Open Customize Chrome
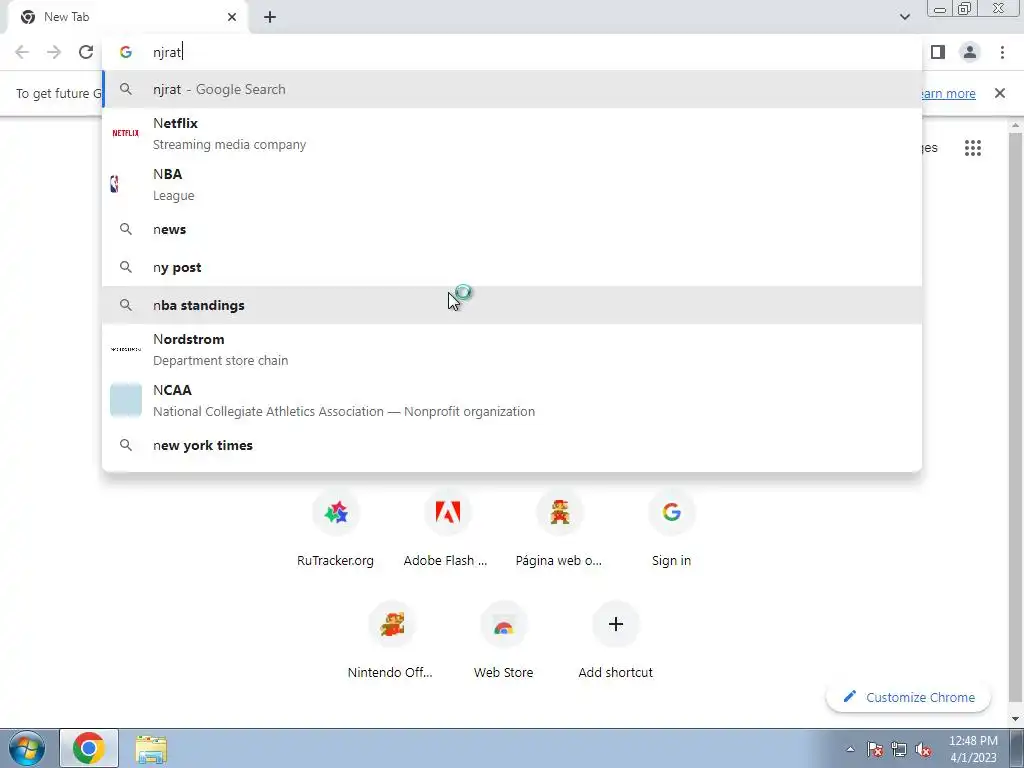The height and width of the screenshot is (768, 1024). [x=908, y=697]
